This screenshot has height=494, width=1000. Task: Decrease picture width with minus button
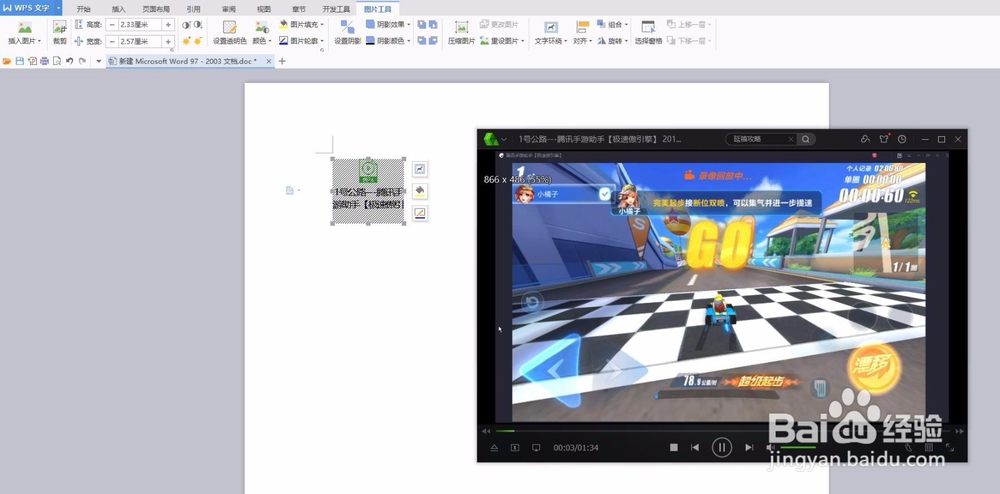pos(112,41)
